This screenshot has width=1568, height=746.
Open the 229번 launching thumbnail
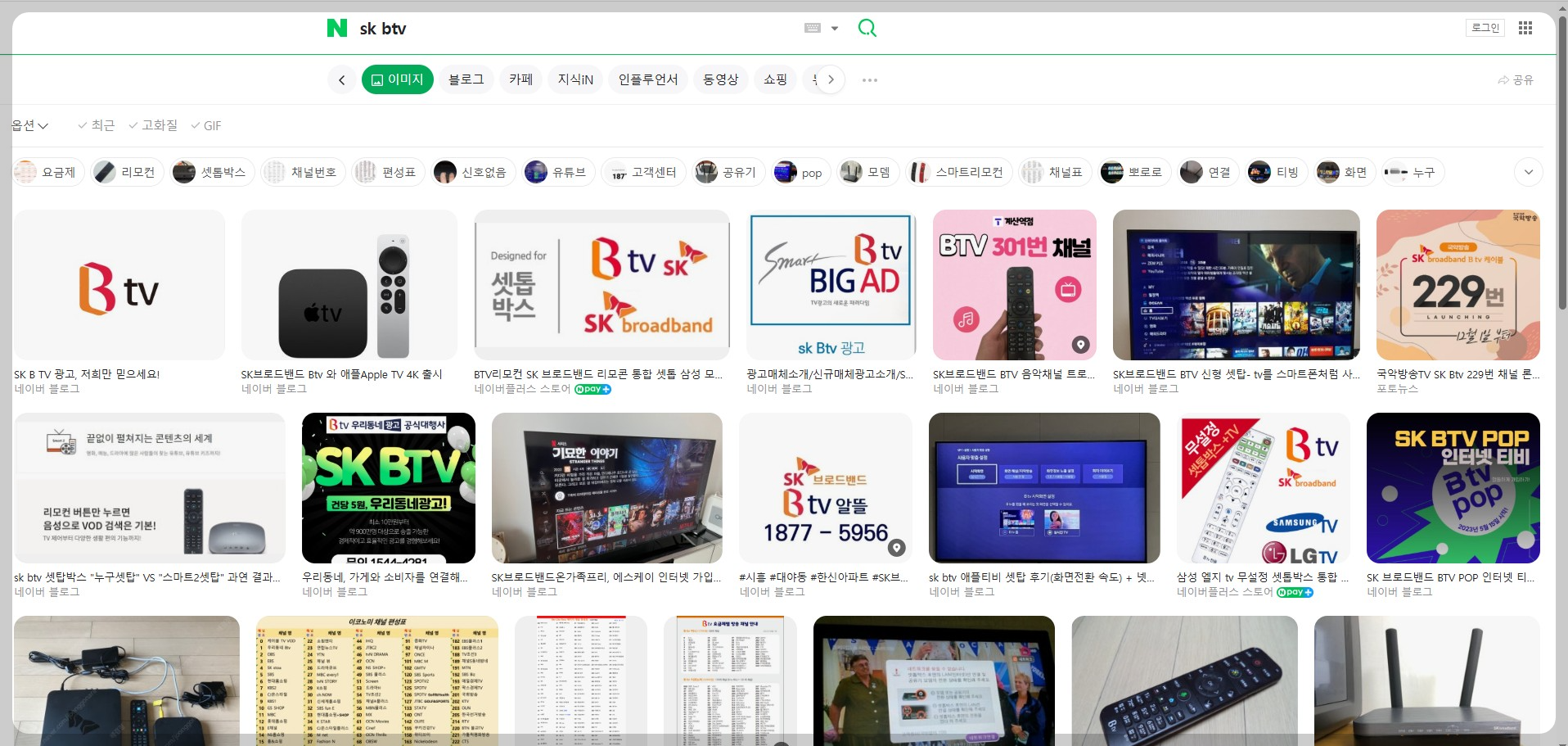[x=1458, y=285]
